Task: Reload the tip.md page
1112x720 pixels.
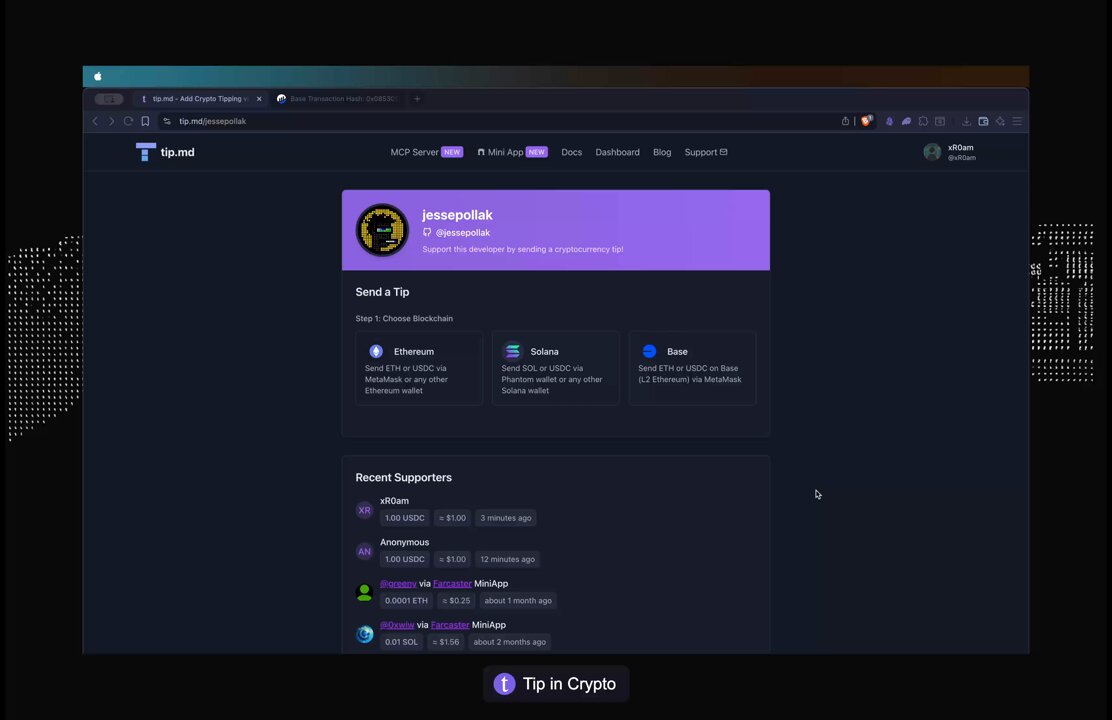Action: tap(128, 121)
